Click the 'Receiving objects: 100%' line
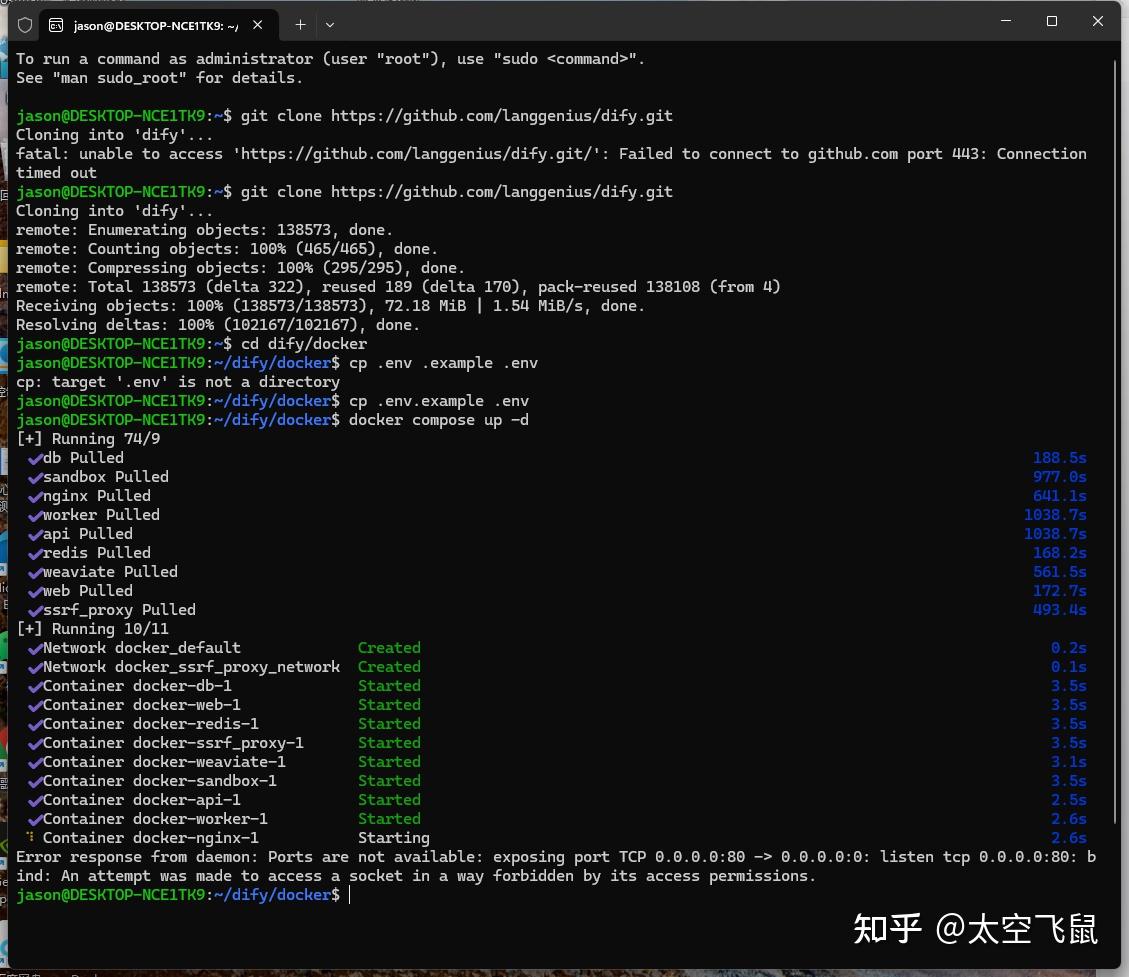 (x=330, y=306)
